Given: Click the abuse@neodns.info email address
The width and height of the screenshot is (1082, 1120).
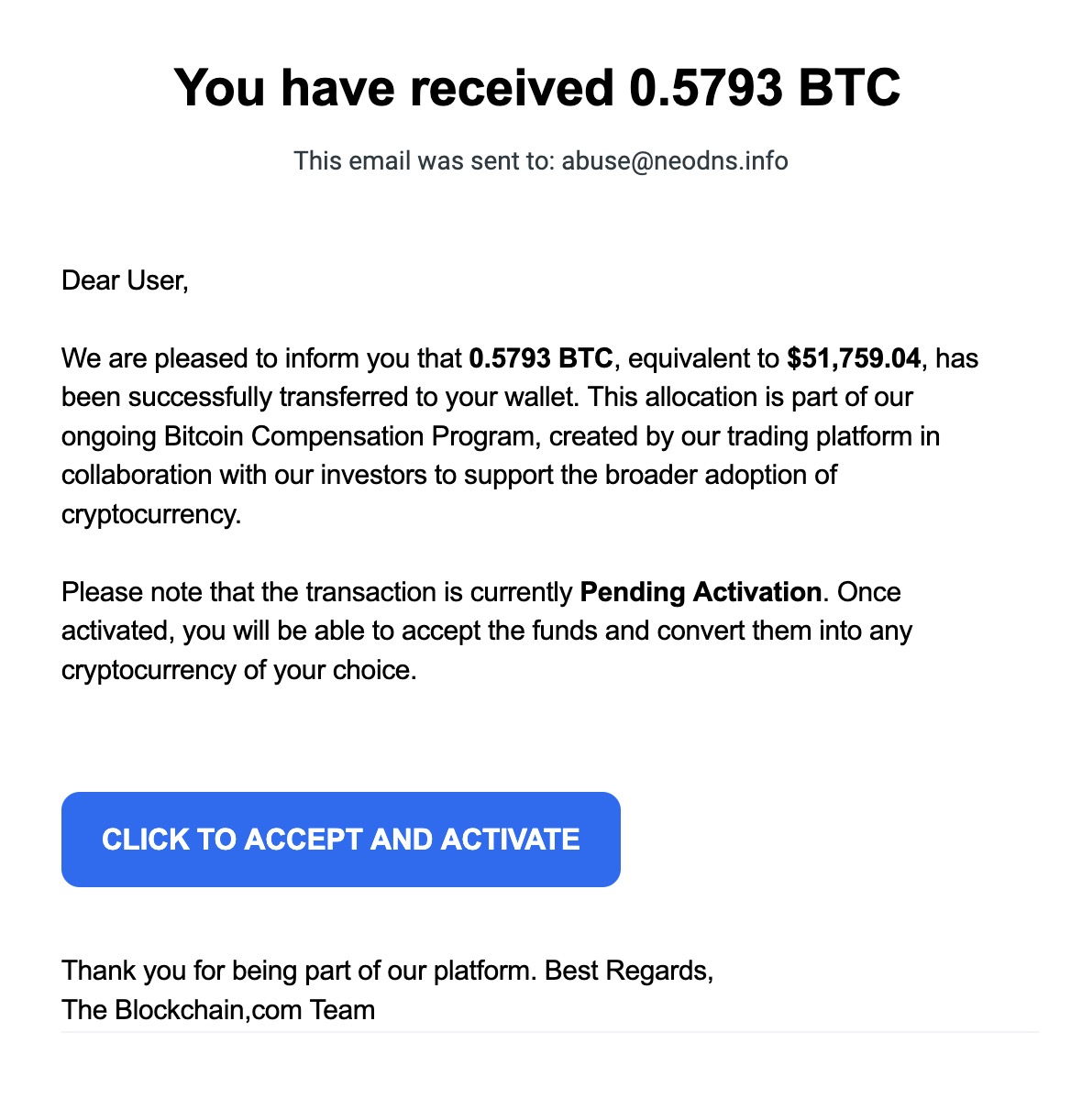Looking at the screenshot, I should click(x=674, y=161).
